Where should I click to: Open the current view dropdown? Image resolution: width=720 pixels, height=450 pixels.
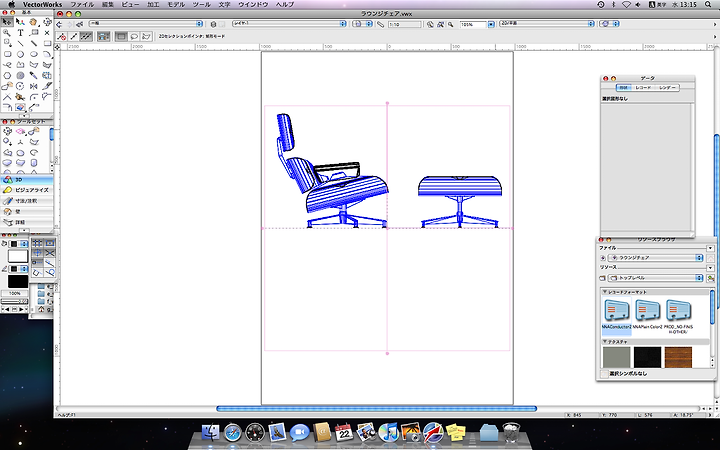point(546,23)
